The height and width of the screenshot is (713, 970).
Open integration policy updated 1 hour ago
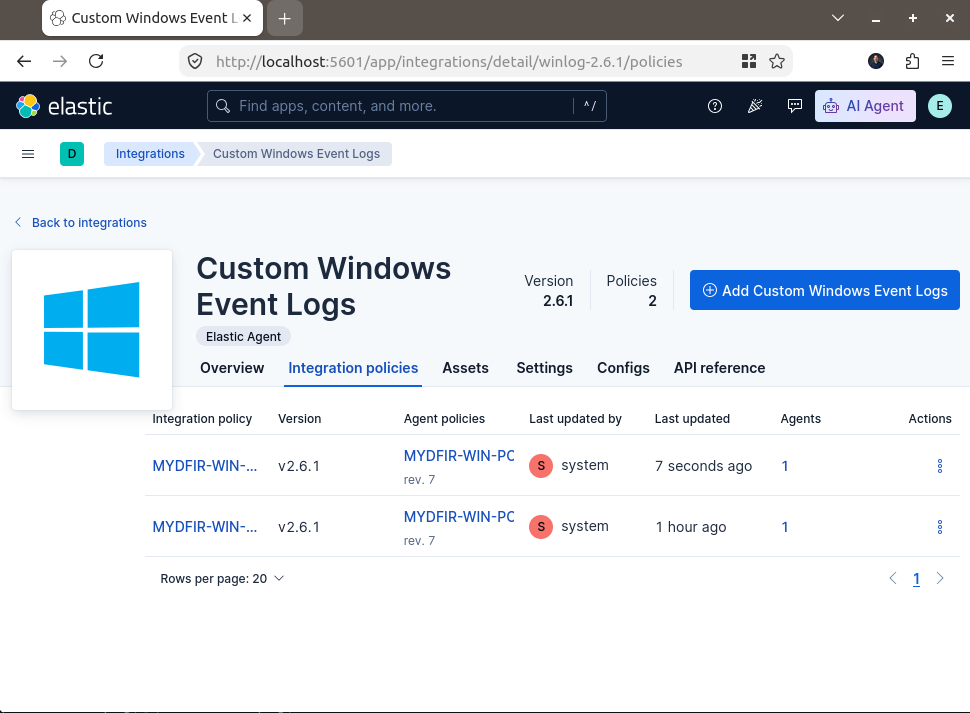point(205,527)
